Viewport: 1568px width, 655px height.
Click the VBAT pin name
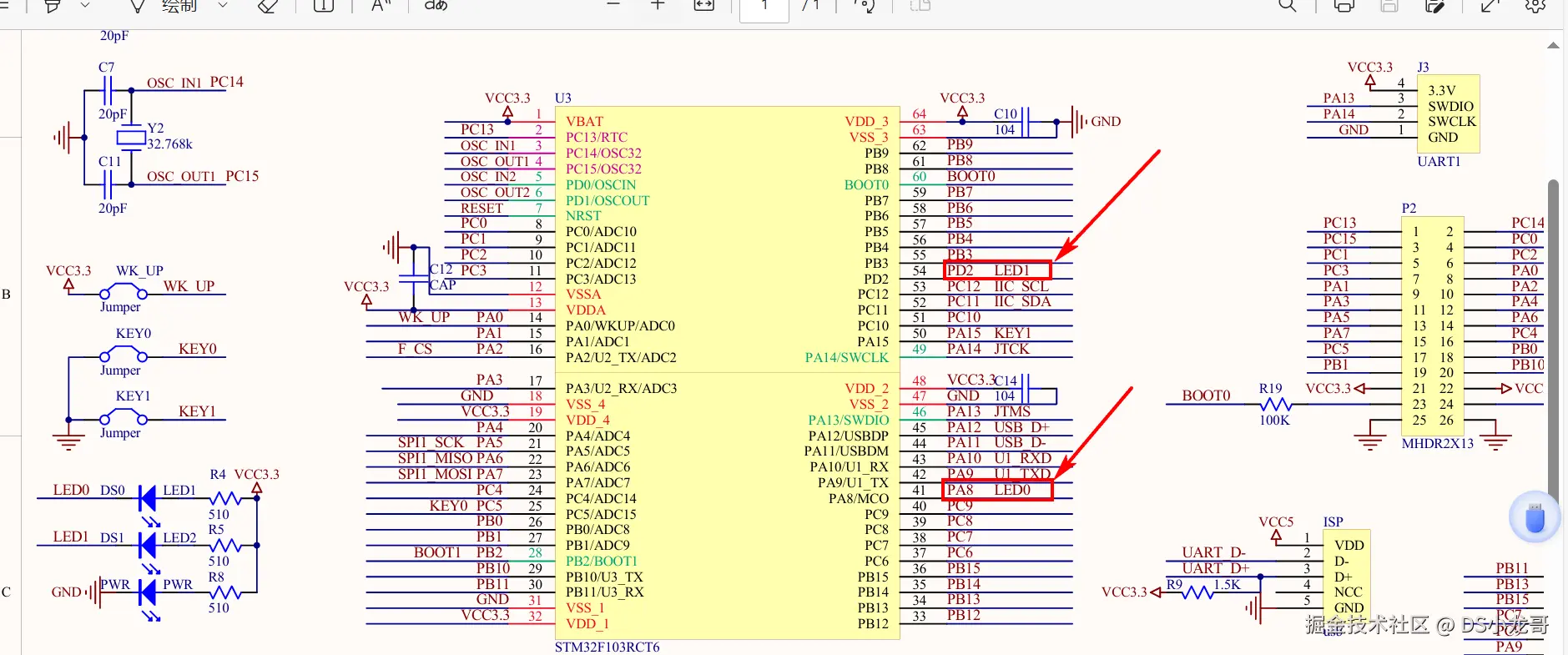point(584,121)
